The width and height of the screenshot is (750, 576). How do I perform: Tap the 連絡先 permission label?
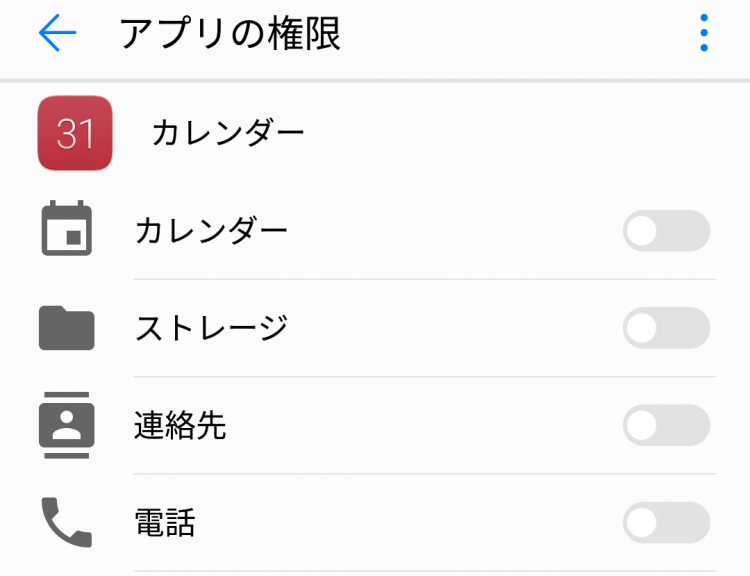(x=180, y=425)
